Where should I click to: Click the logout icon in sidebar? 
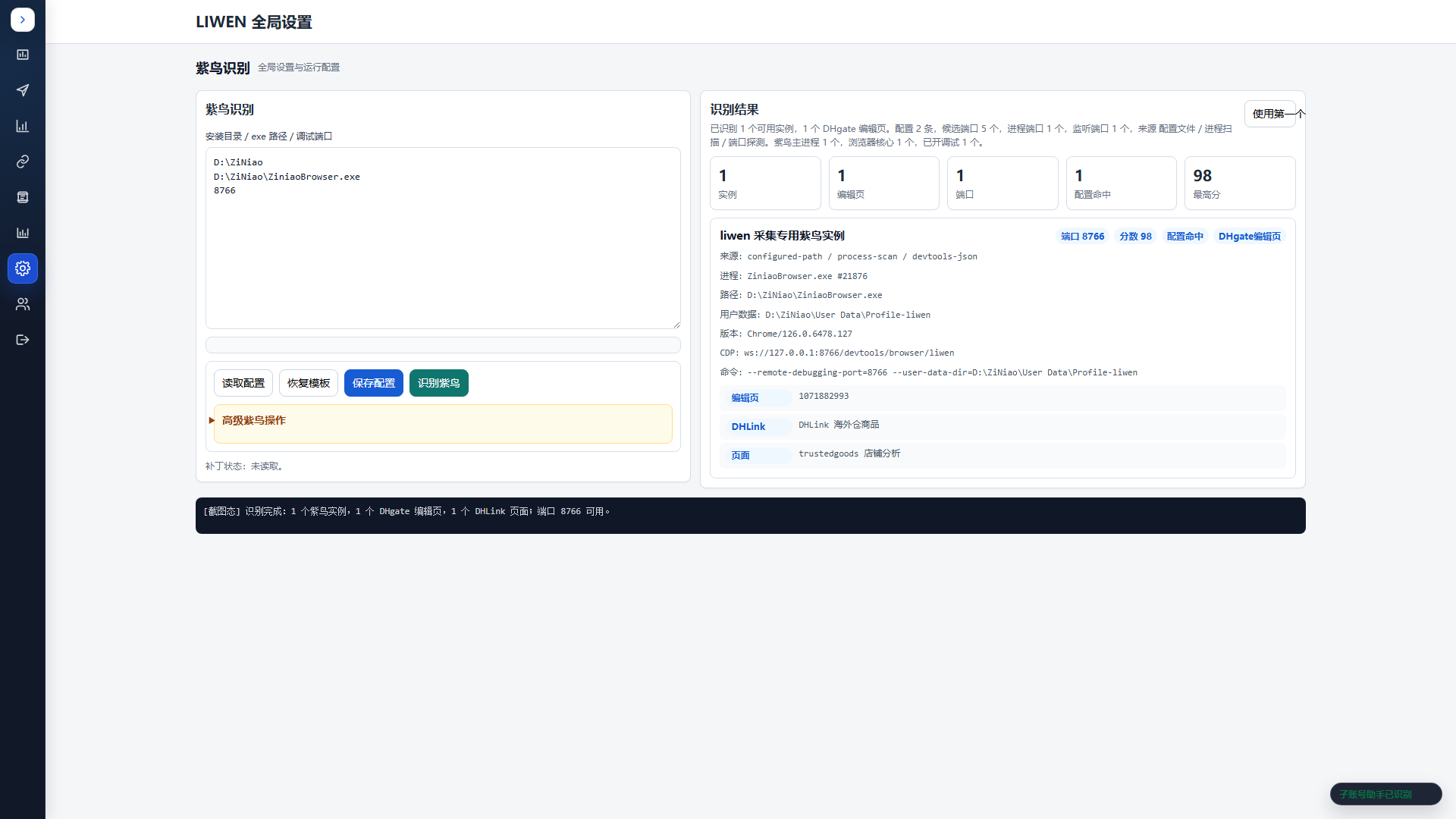[x=23, y=340]
